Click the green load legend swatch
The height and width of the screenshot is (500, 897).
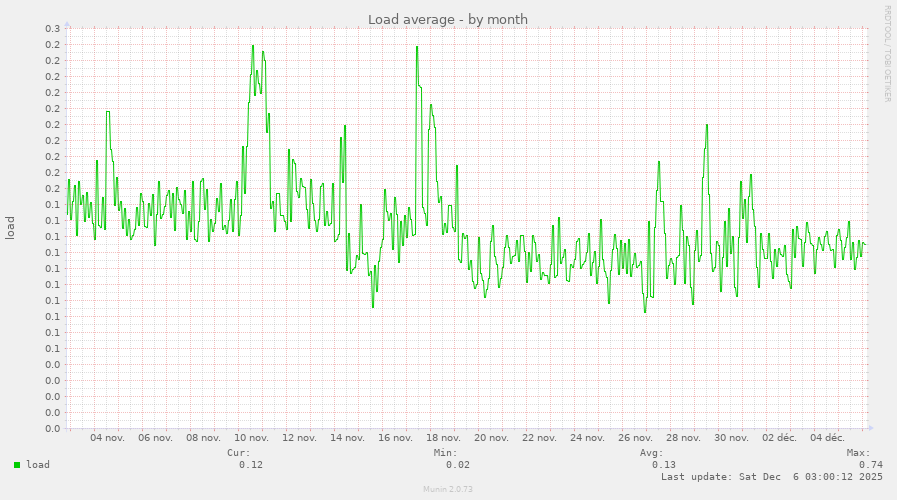17,465
